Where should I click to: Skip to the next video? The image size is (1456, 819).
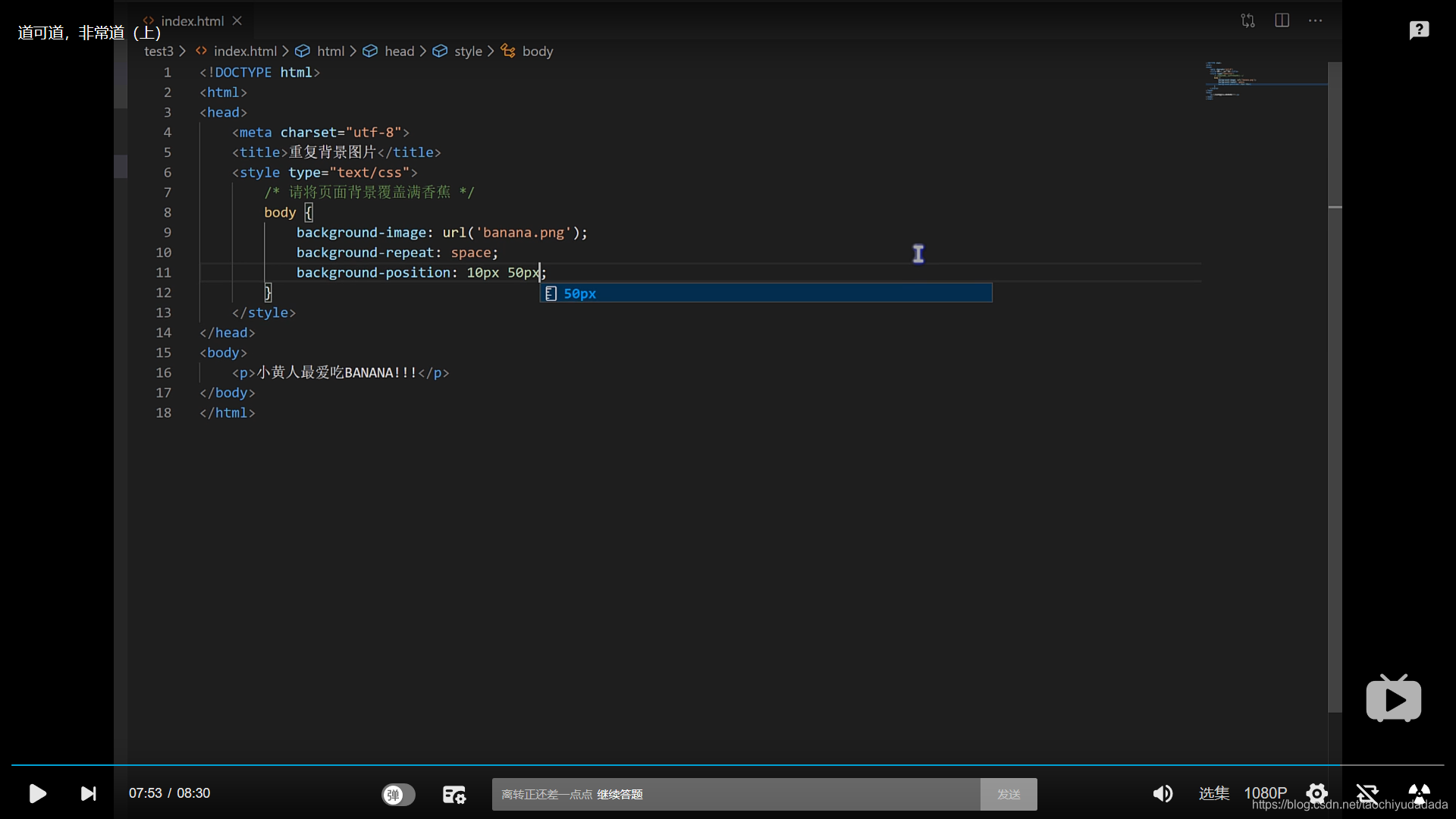[89, 793]
